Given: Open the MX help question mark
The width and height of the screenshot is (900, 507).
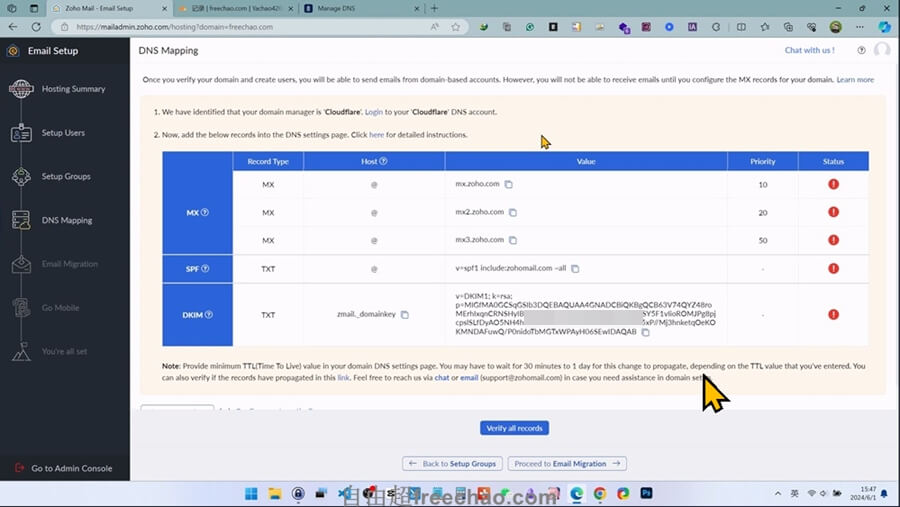Looking at the screenshot, I should [x=205, y=212].
